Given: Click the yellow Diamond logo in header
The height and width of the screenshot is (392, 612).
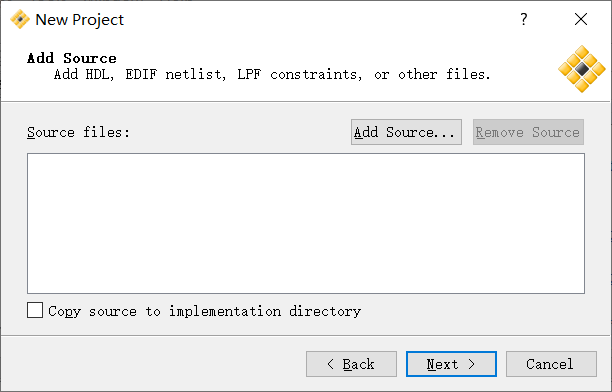Looking at the screenshot, I should point(582,69).
